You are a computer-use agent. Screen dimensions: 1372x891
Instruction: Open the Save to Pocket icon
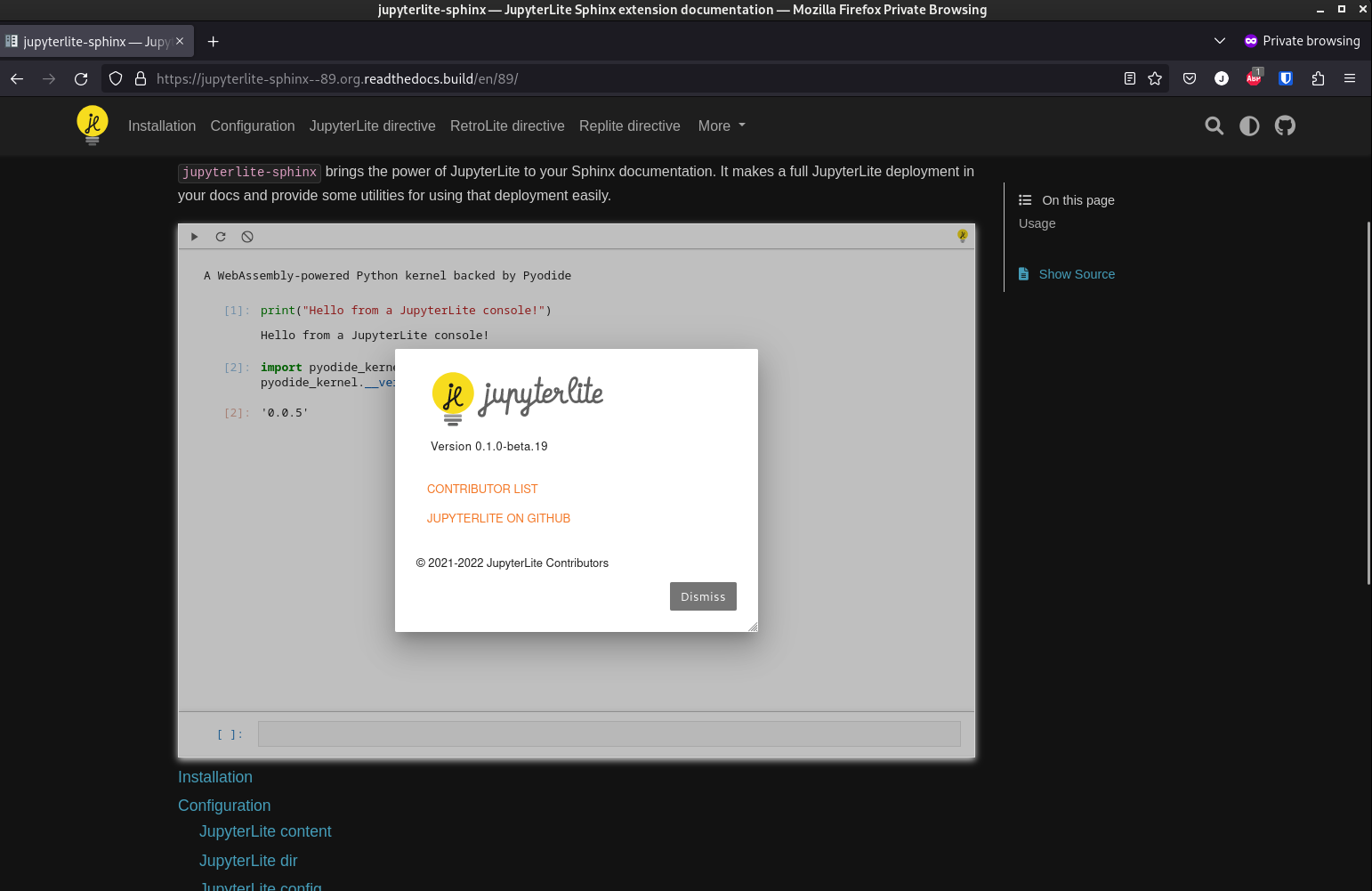coord(1190,78)
